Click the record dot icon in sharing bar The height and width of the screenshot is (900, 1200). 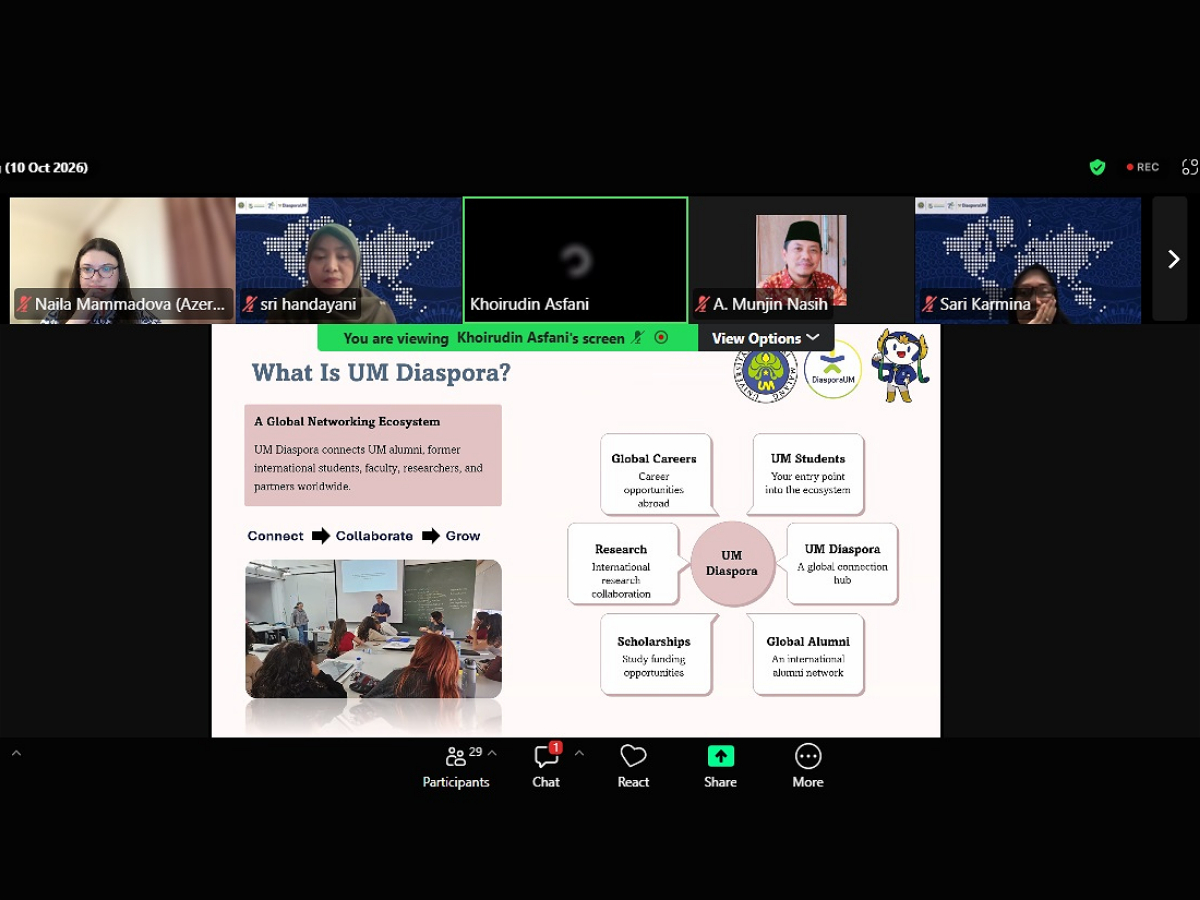tap(661, 338)
